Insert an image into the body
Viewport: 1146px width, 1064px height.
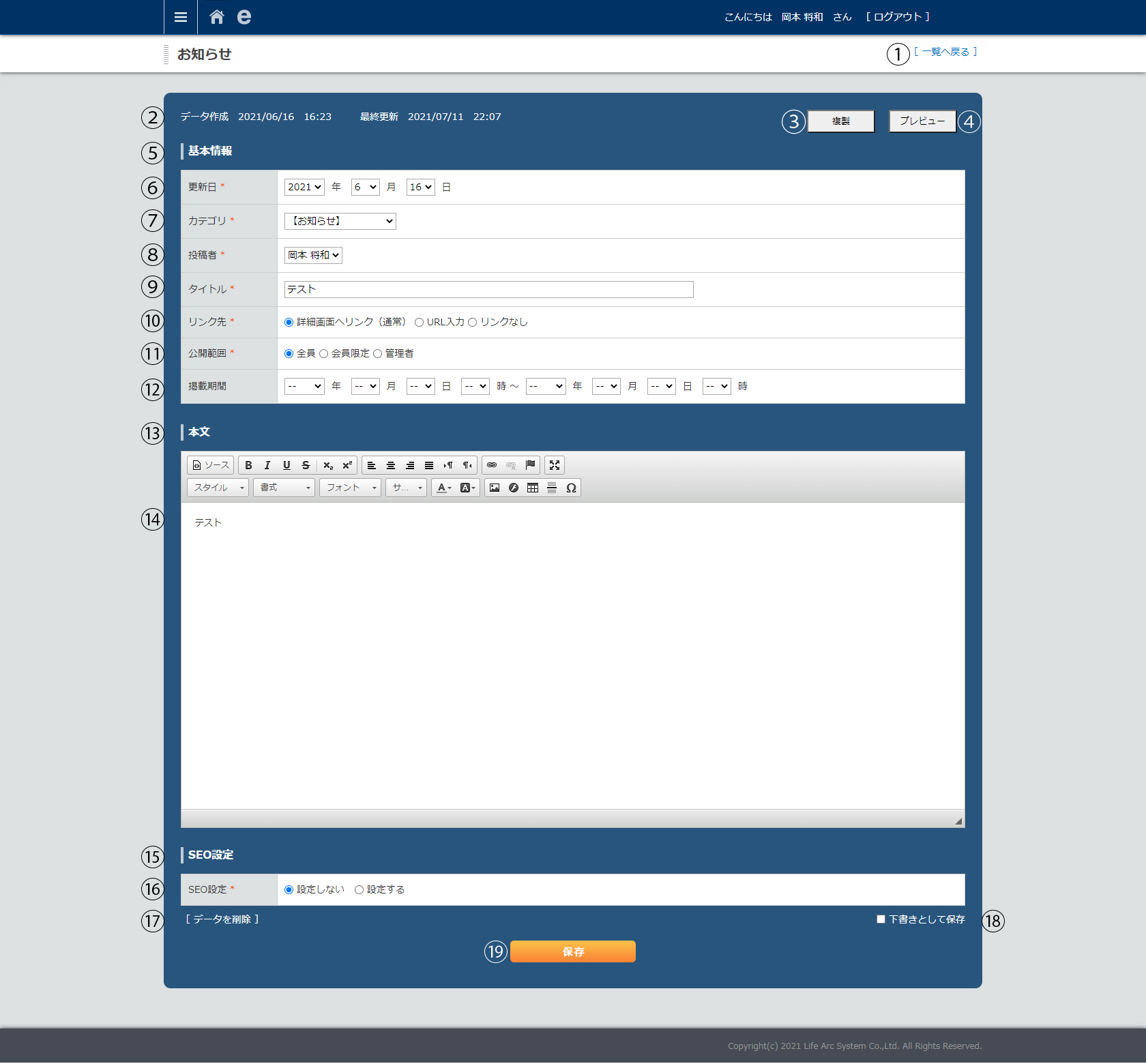[495, 488]
